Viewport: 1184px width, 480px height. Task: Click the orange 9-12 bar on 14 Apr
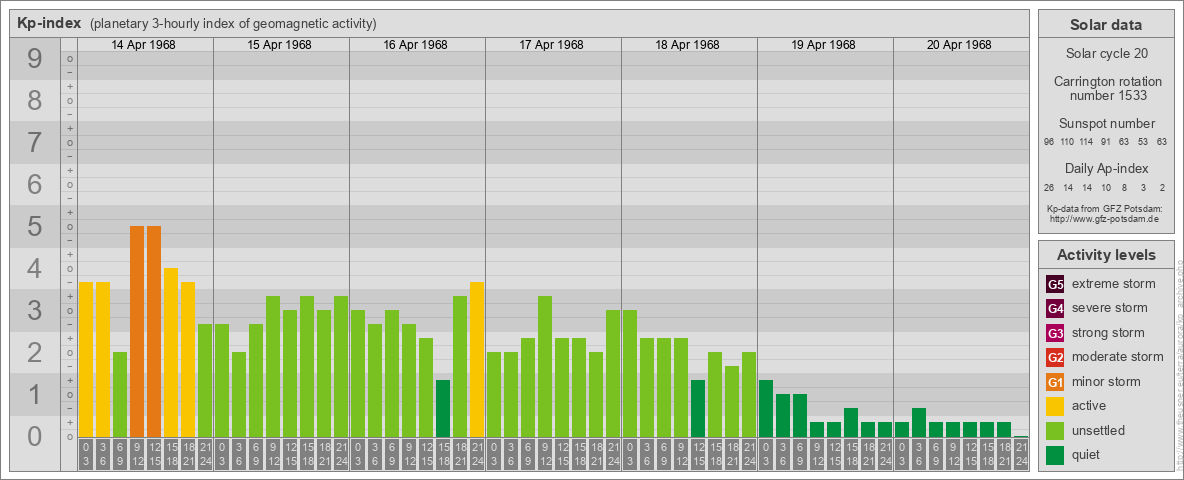pyautogui.click(x=137, y=331)
